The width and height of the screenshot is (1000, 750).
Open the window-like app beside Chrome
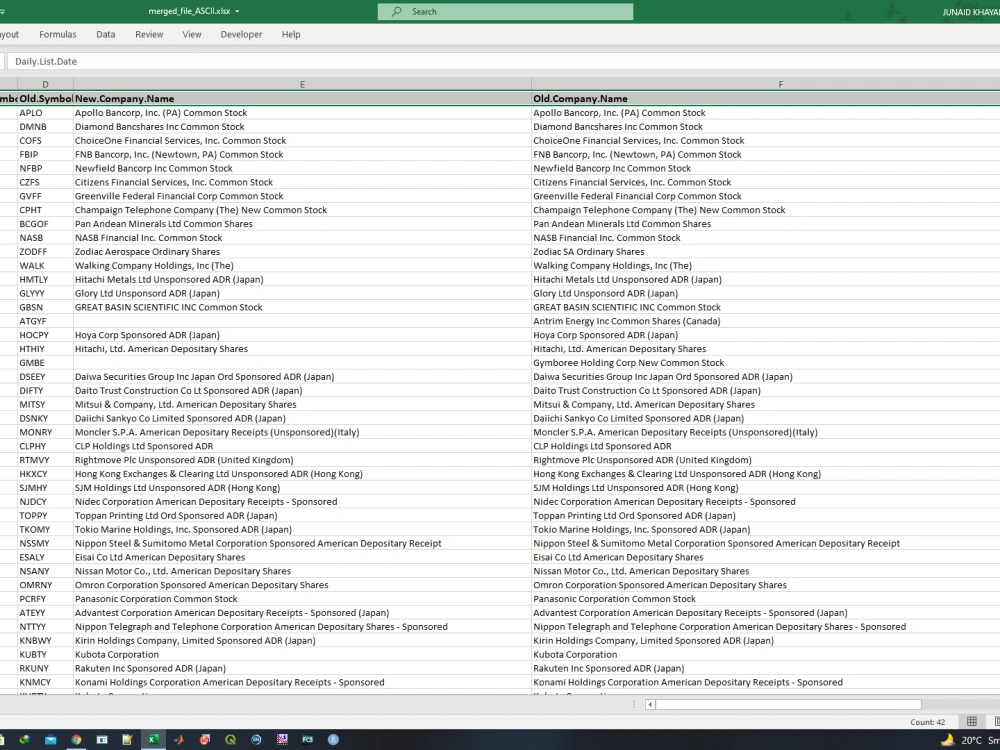point(102,740)
